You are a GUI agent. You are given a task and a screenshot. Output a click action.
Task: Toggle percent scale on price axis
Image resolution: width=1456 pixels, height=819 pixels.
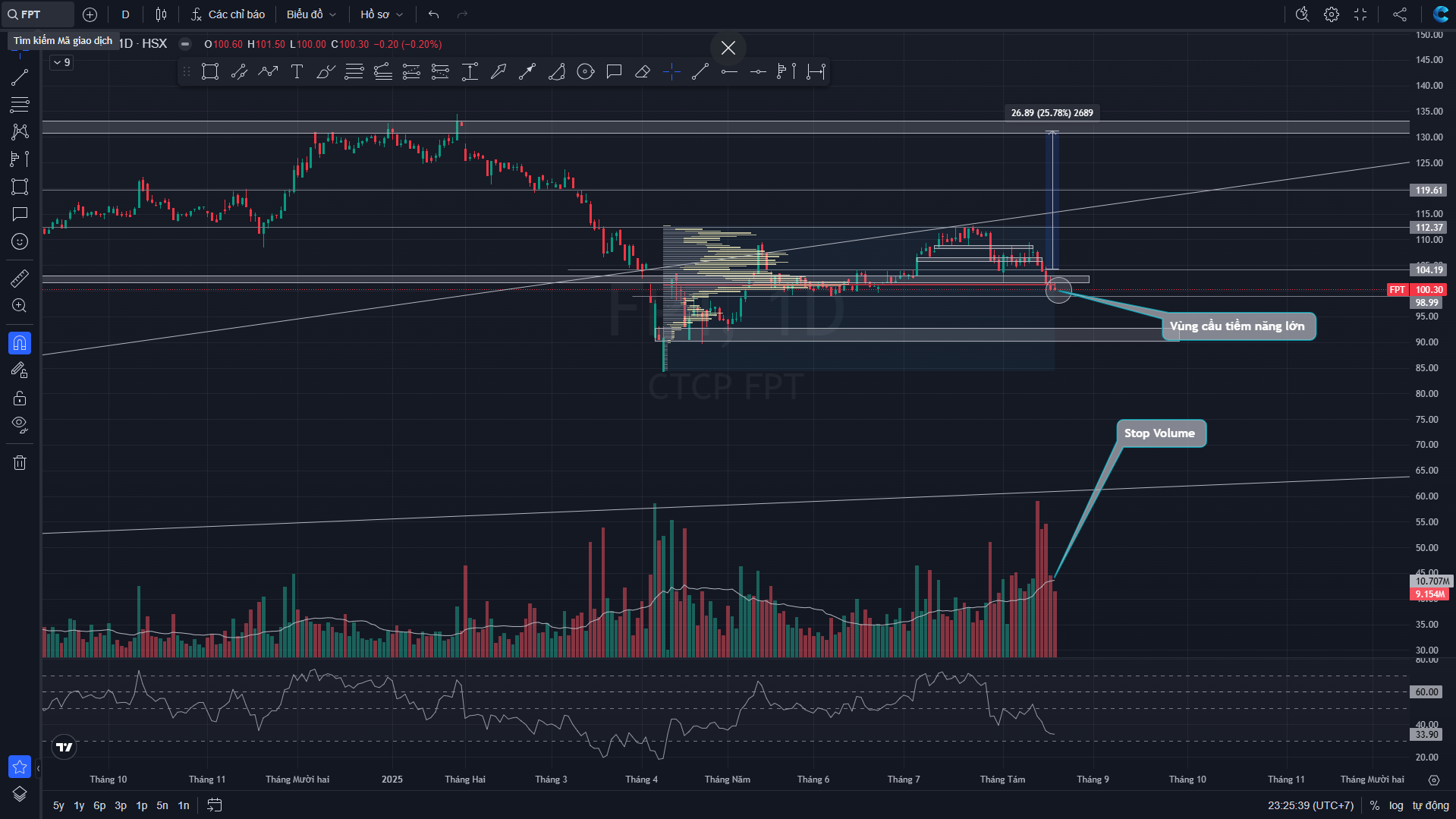1375,805
